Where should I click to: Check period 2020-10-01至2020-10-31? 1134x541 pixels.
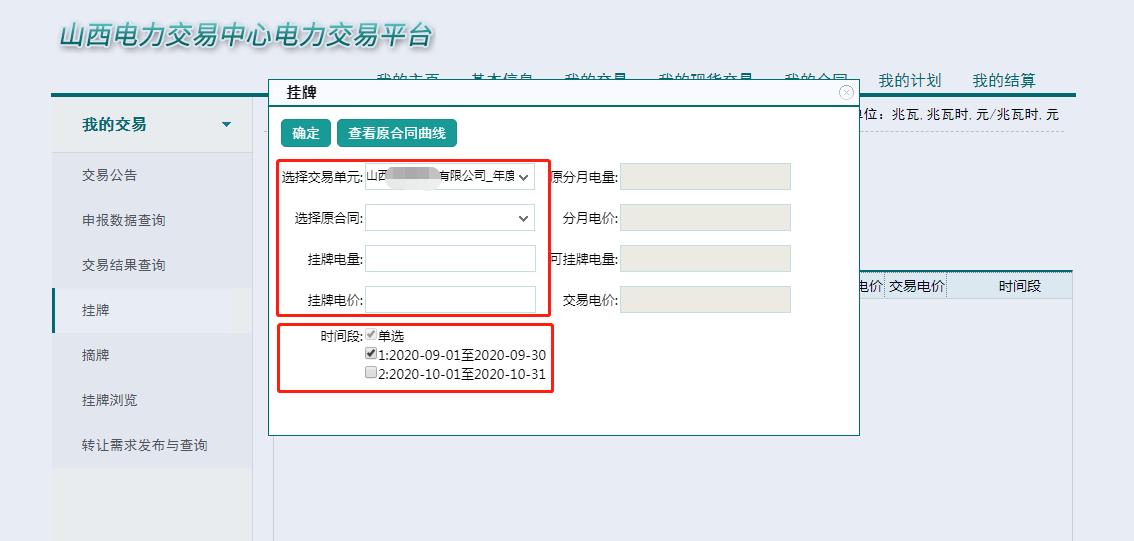(372, 372)
